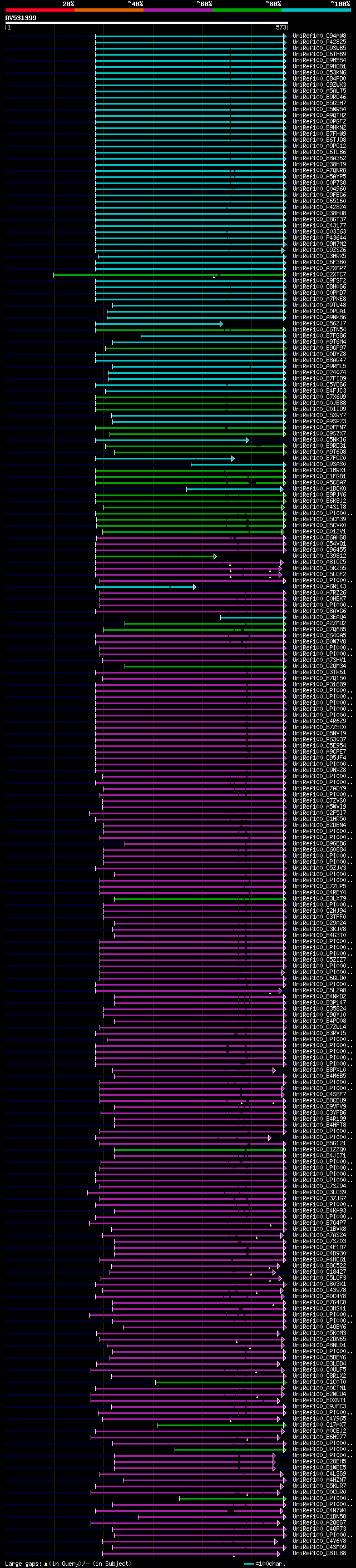Select the UniRef100_Q39812 label

319,556
